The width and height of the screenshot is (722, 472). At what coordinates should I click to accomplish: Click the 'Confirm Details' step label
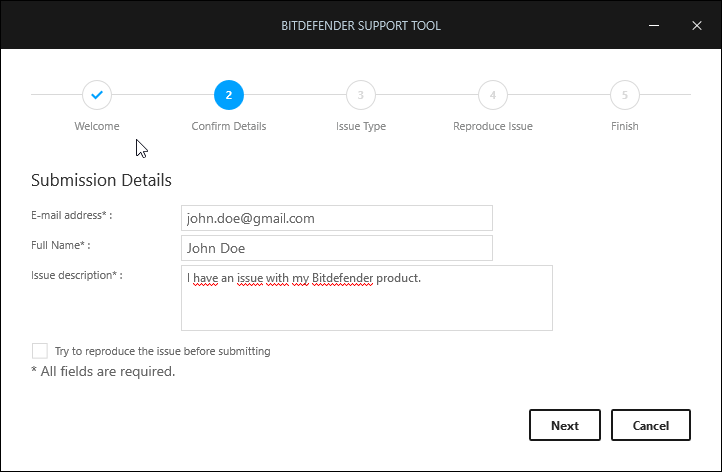coord(229,126)
